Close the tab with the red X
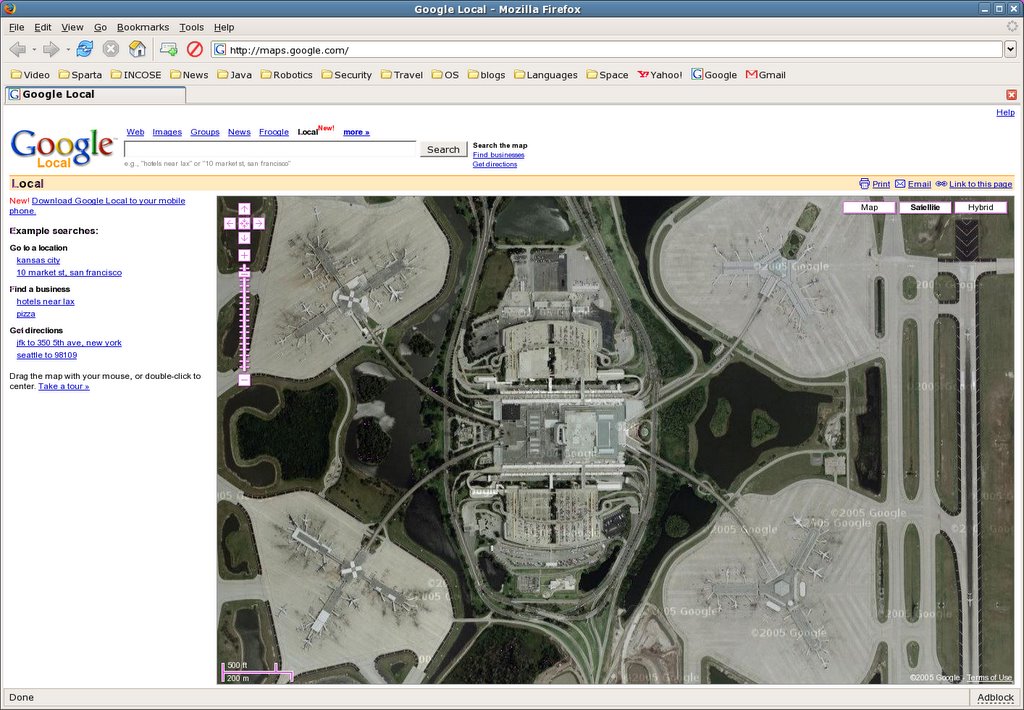This screenshot has width=1024, height=710. click(1012, 95)
